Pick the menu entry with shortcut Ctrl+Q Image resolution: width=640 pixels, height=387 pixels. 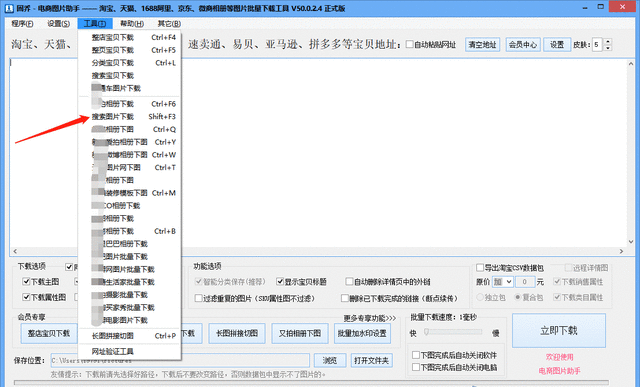pos(130,129)
